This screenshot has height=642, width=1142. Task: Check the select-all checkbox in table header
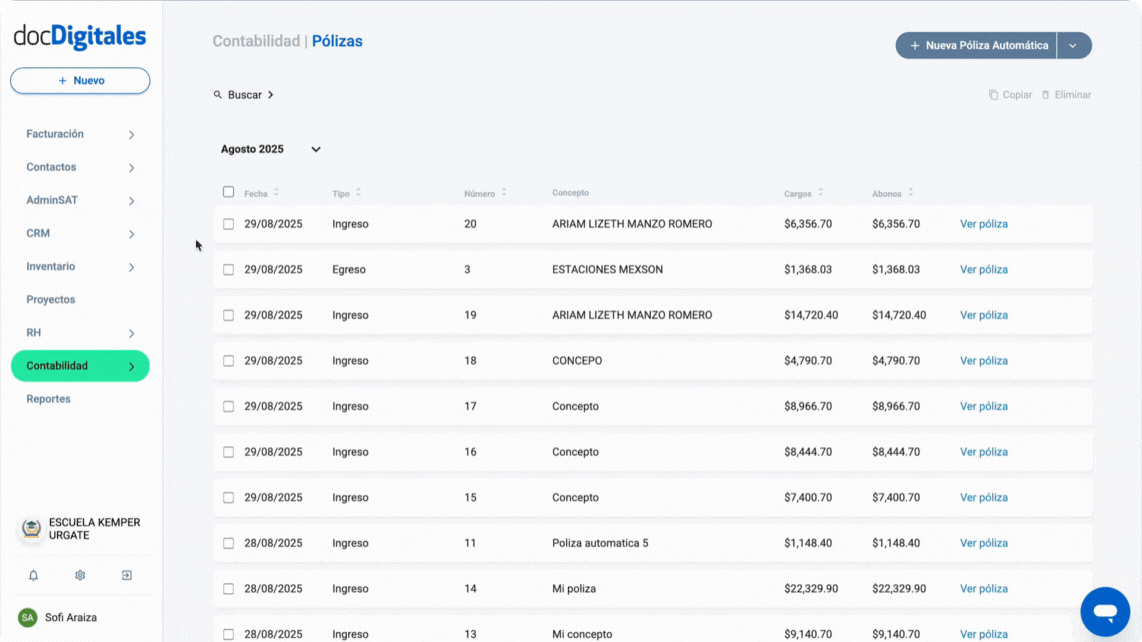click(227, 191)
